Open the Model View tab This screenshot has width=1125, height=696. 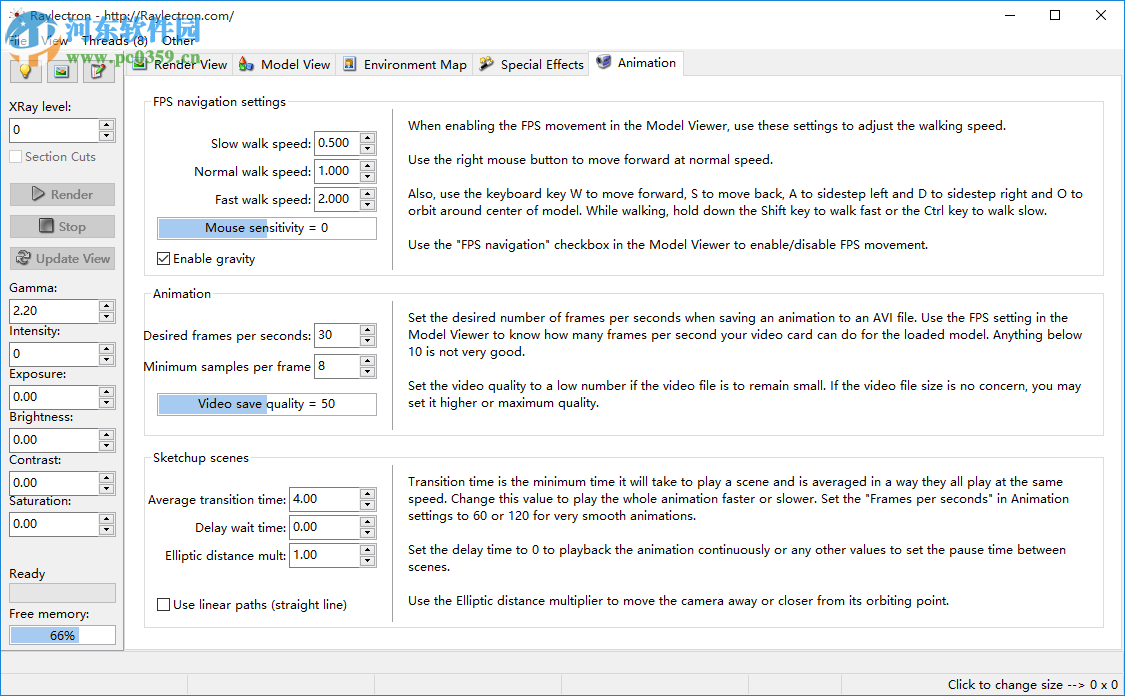[285, 65]
